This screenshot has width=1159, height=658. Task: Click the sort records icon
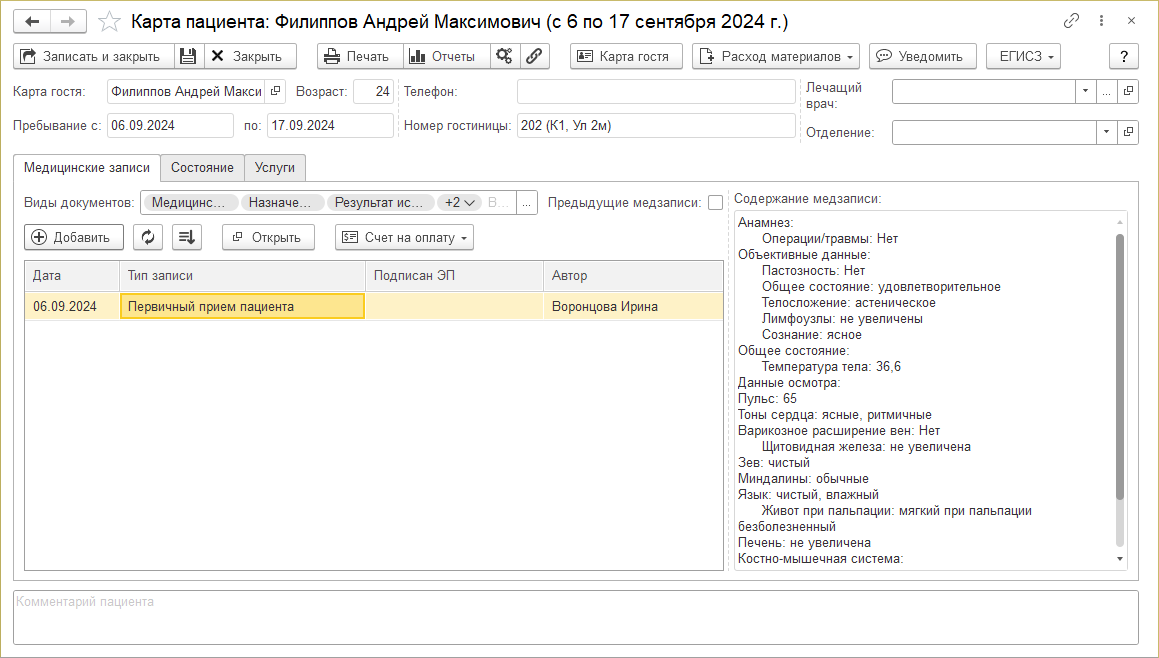187,237
